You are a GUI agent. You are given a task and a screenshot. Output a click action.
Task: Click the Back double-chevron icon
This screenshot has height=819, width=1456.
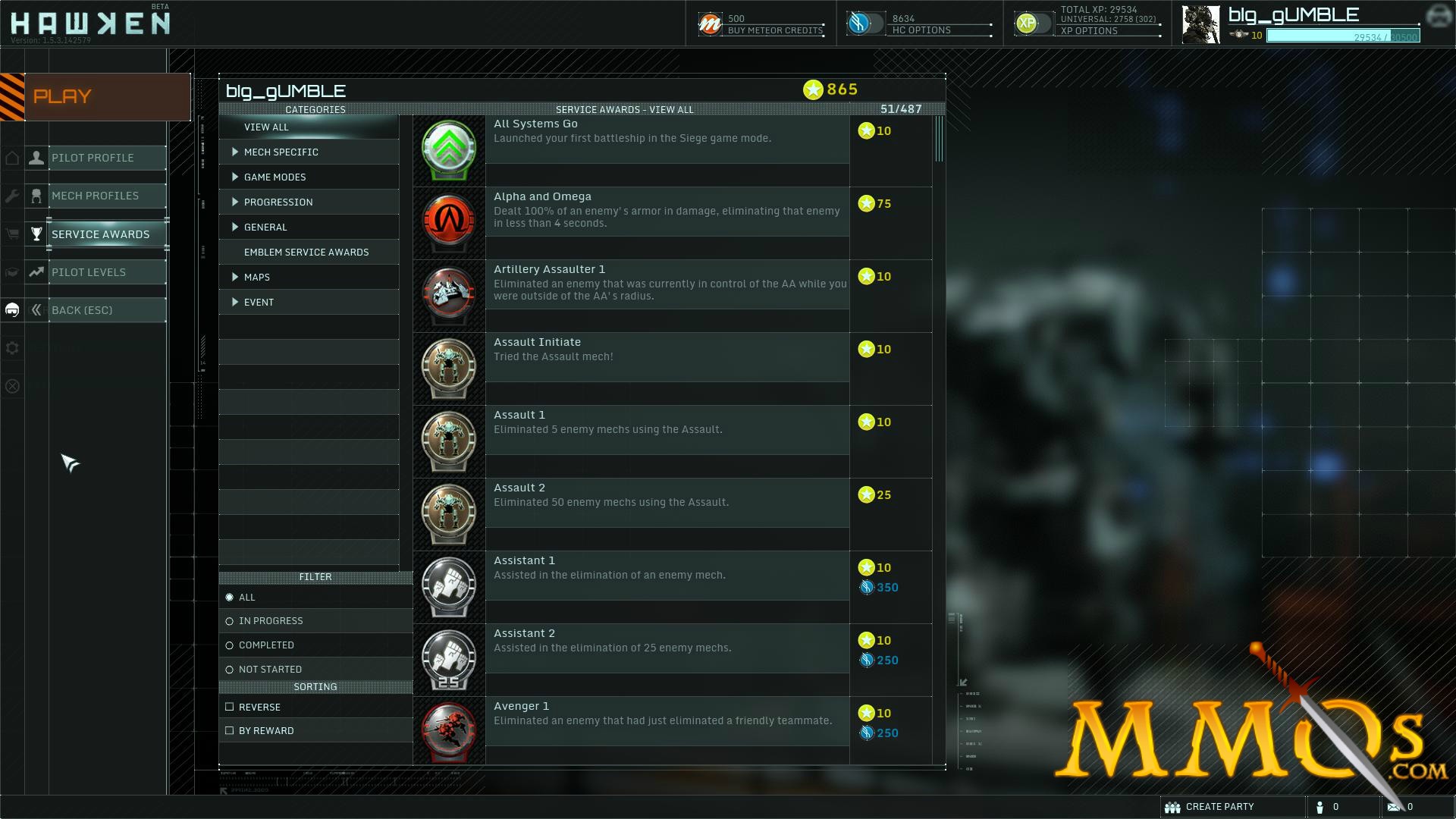coord(36,309)
